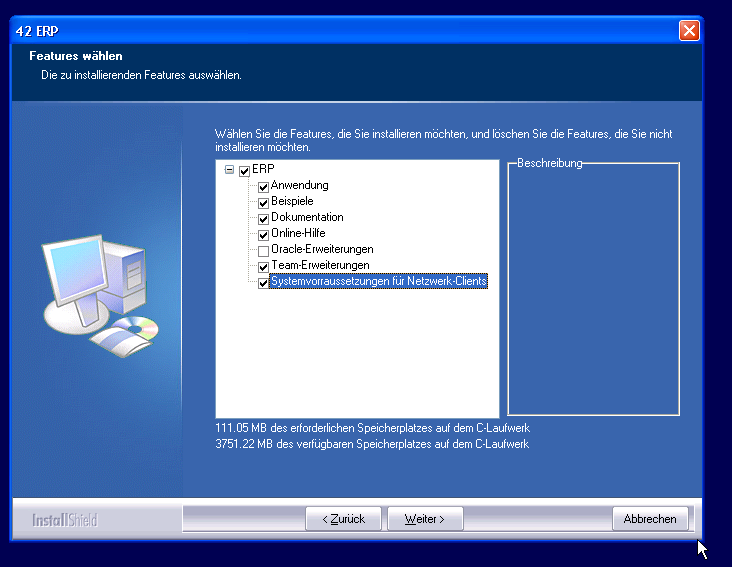Select the Anwendung feature label

tap(300, 185)
